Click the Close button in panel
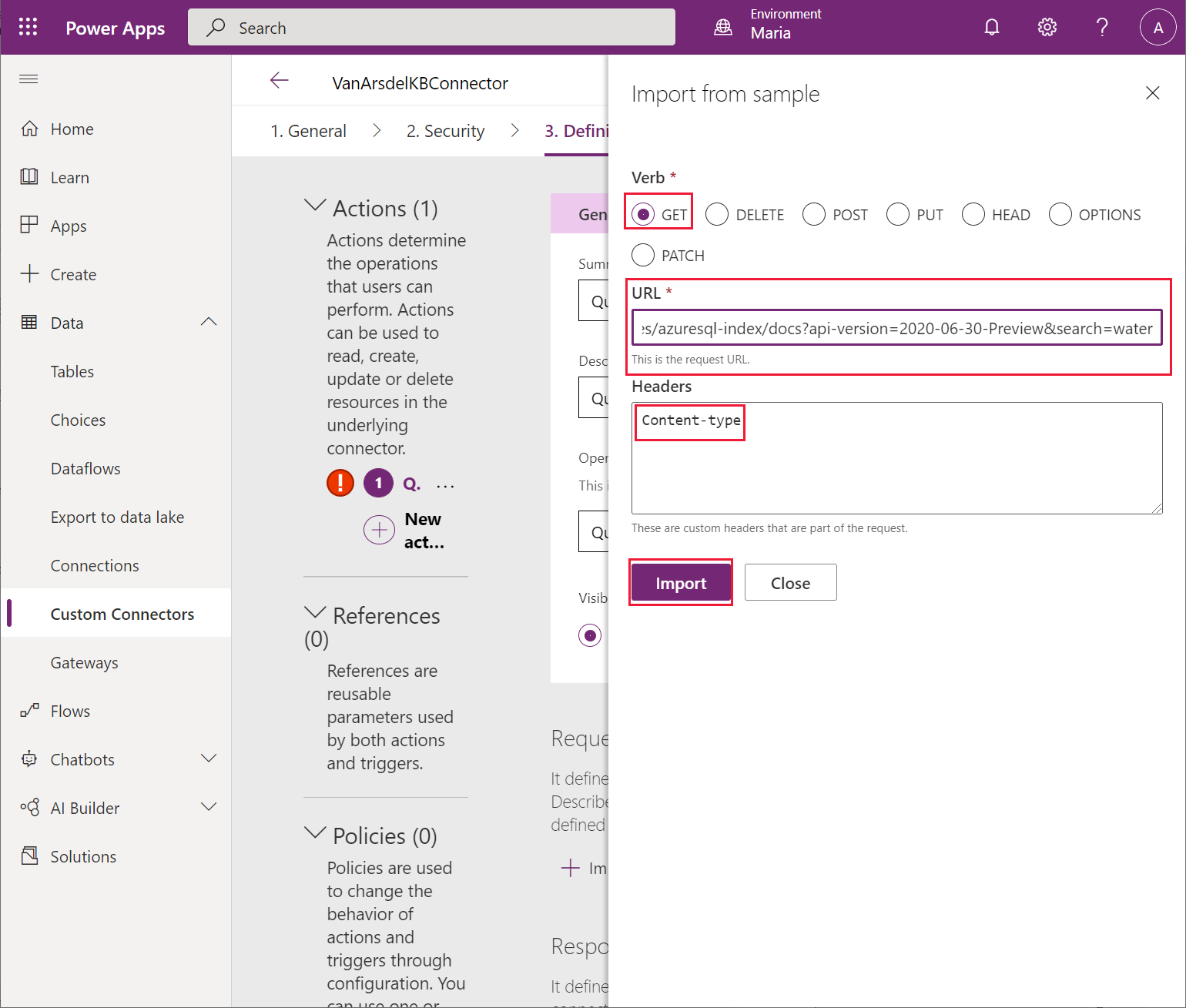Viewport: 1186px width, 1008px height. pyautogui.click(x=790, y=583)
